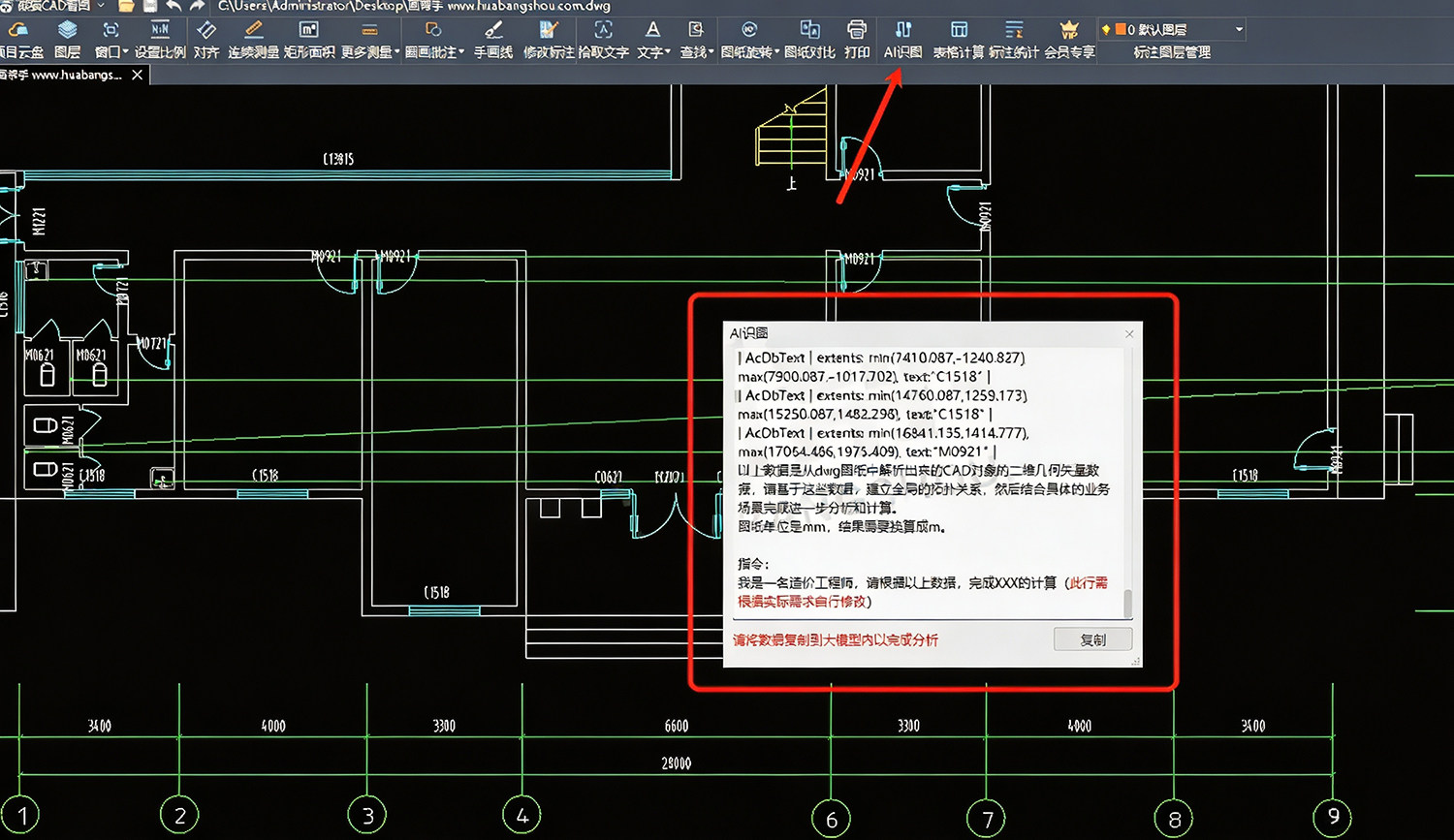The width and height of the screenshot is (1454, 840).
Task: Open the 表格计算 table calculation tool
Action: point(959,40)
